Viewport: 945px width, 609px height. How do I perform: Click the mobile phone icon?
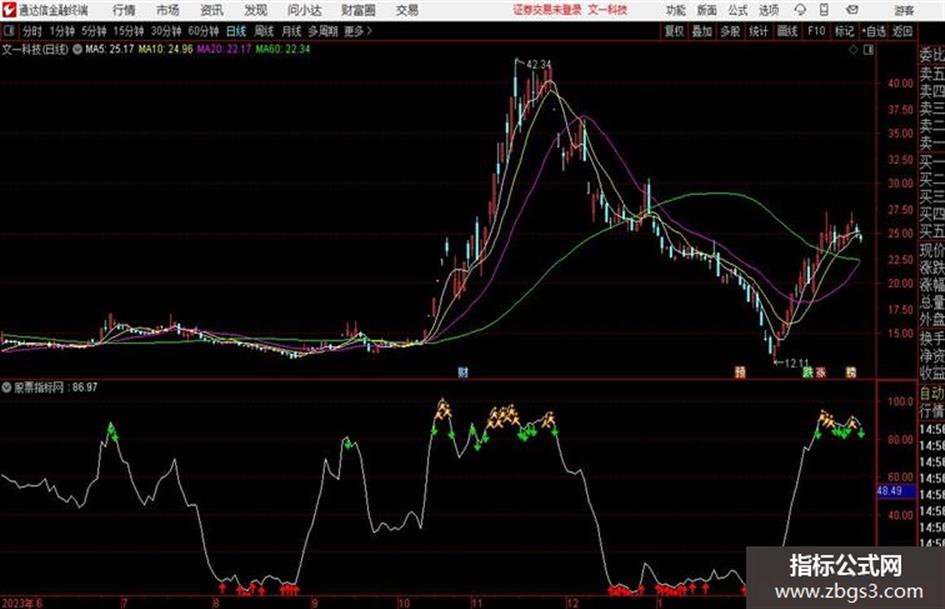824,10
